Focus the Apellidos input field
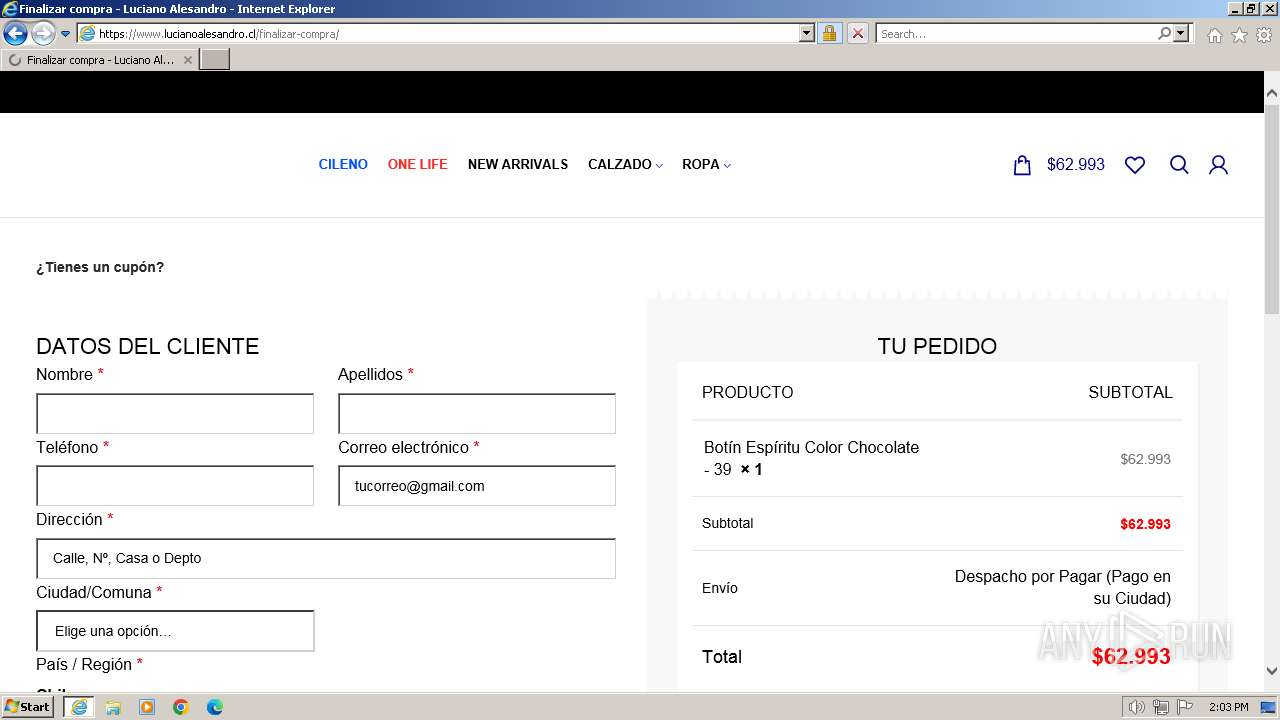This screenshot has height=720, width=1280. click(477, 413)
